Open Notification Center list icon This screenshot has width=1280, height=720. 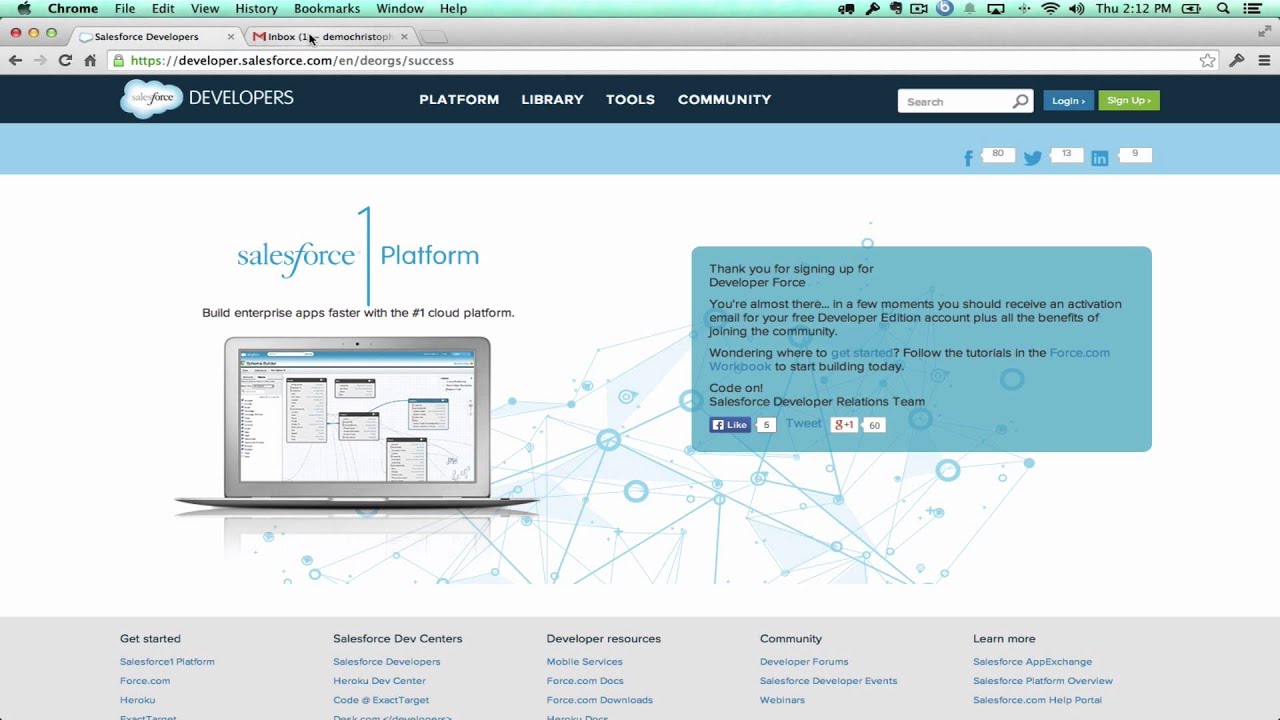1253,8
